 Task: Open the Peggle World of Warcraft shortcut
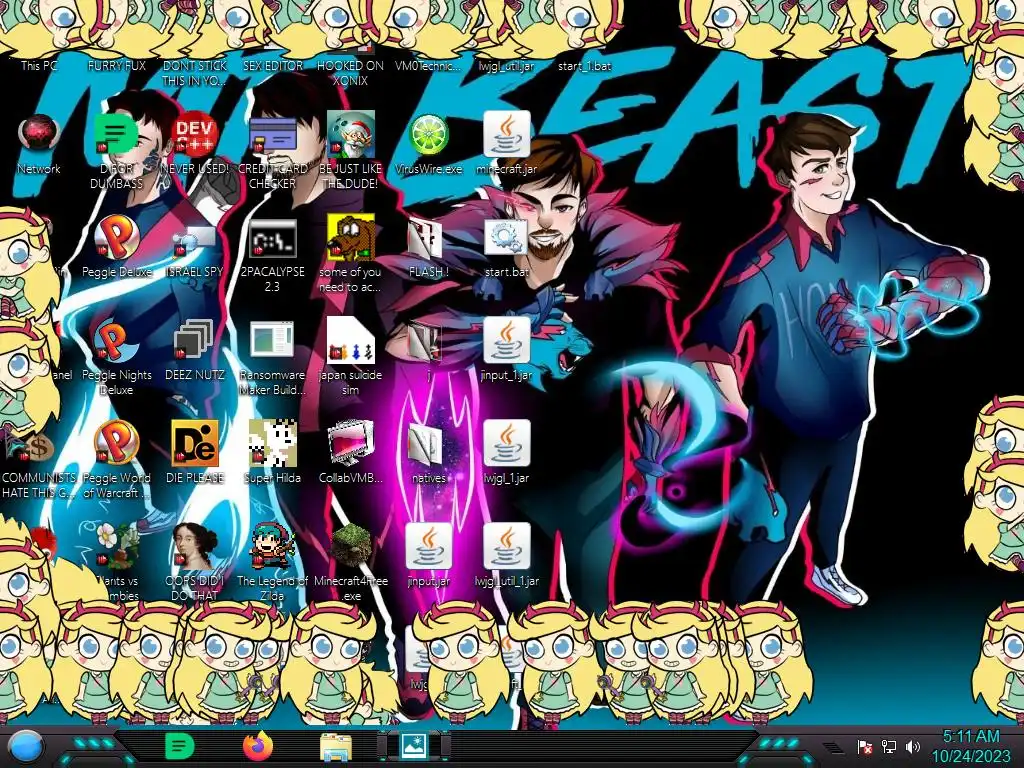(116, 443)
